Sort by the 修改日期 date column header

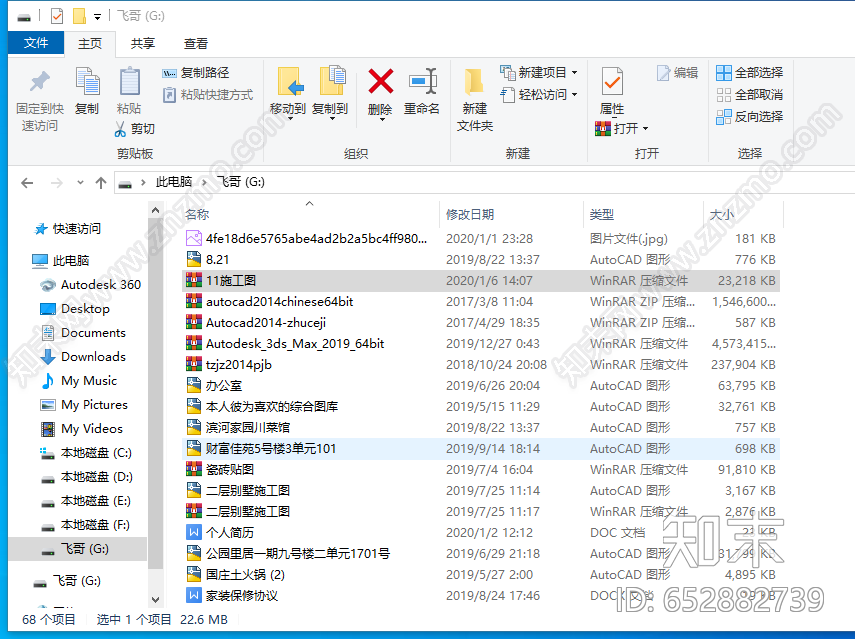point(511,215)
